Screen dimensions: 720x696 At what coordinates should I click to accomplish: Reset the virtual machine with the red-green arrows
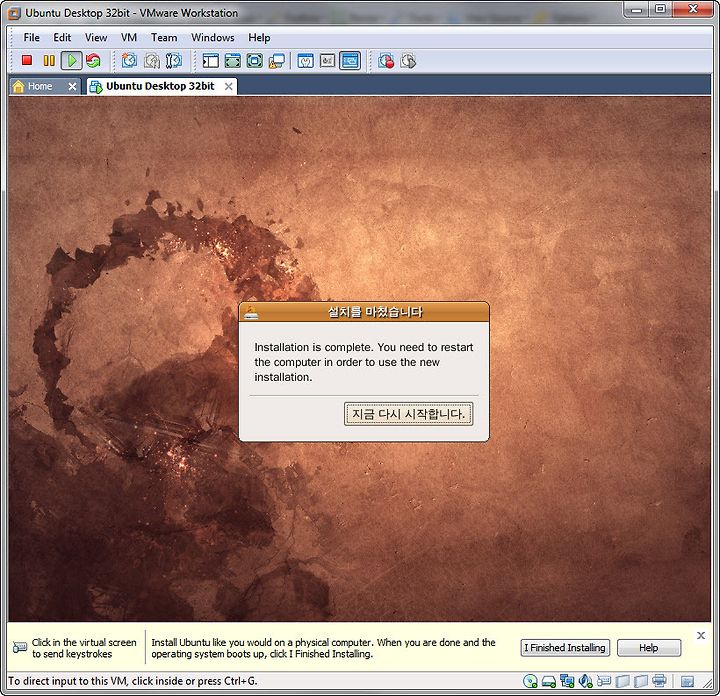tap(93, 61)
